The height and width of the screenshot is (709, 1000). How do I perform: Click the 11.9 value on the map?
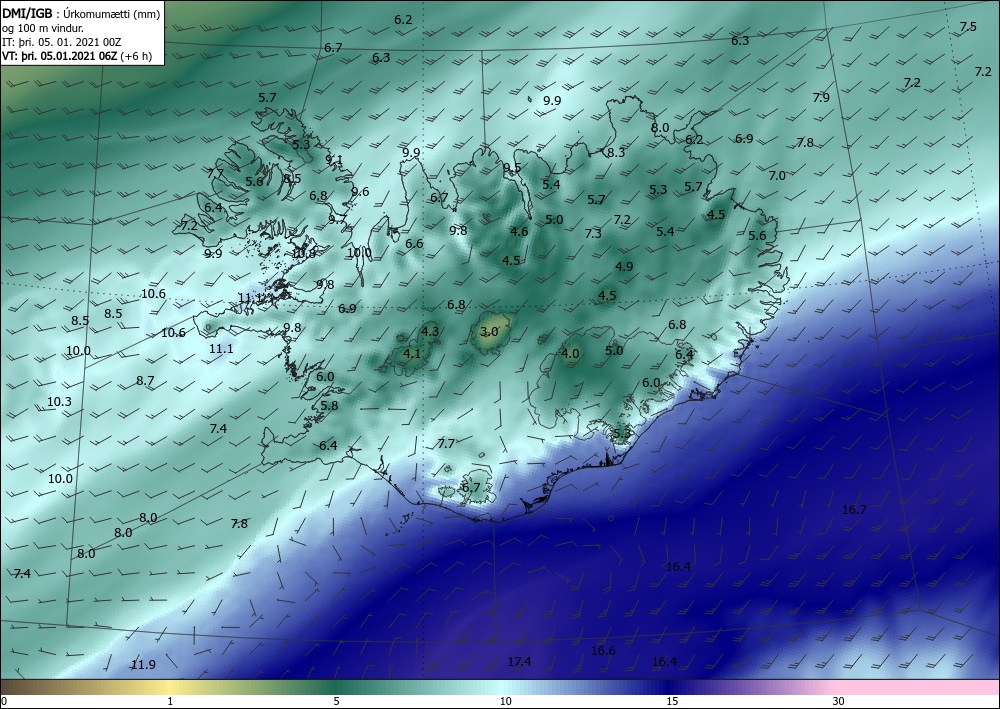143,665
